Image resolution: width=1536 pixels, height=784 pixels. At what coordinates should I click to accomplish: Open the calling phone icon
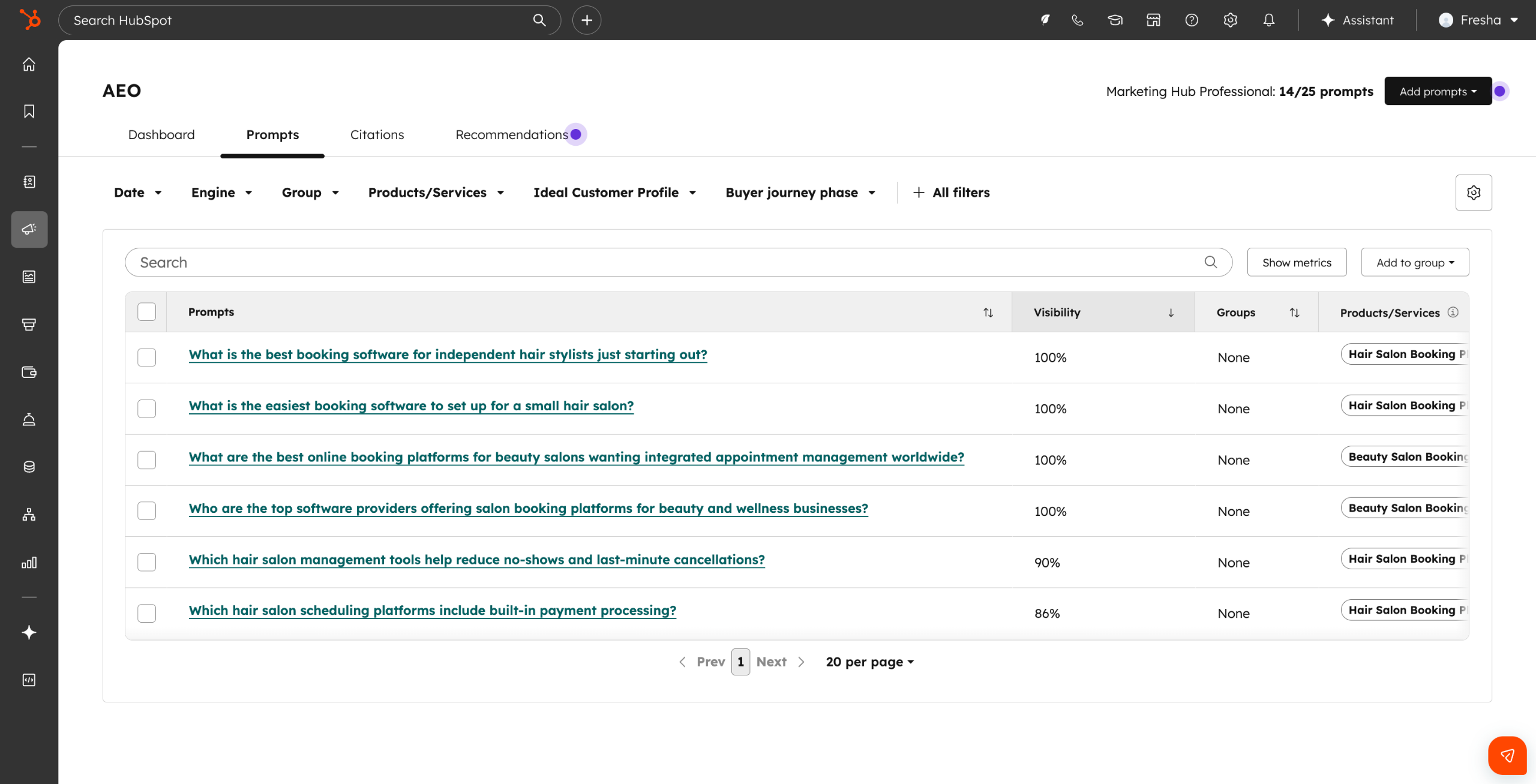click(1078, 20)
